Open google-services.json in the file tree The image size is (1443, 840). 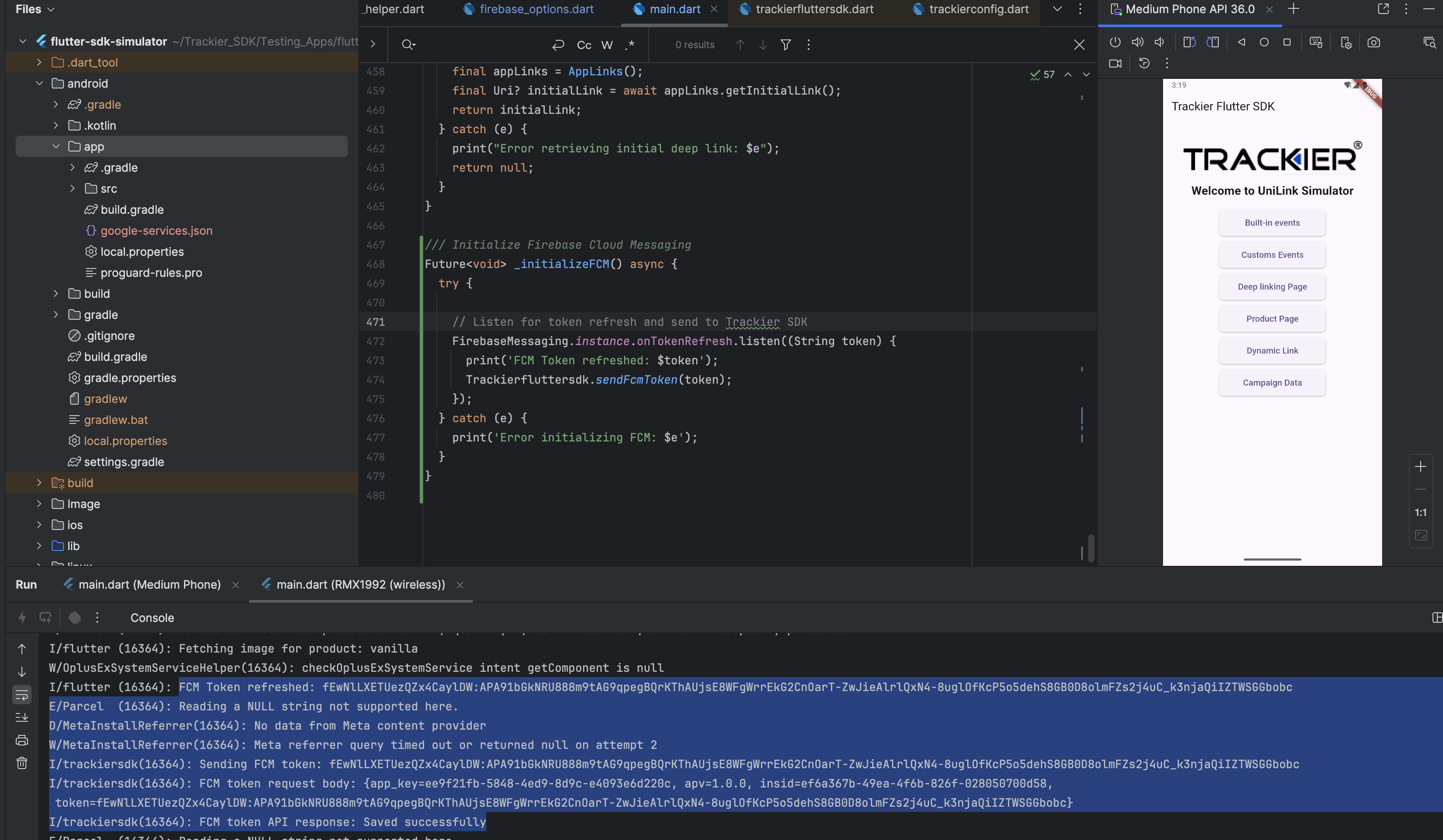click(156, 231)
